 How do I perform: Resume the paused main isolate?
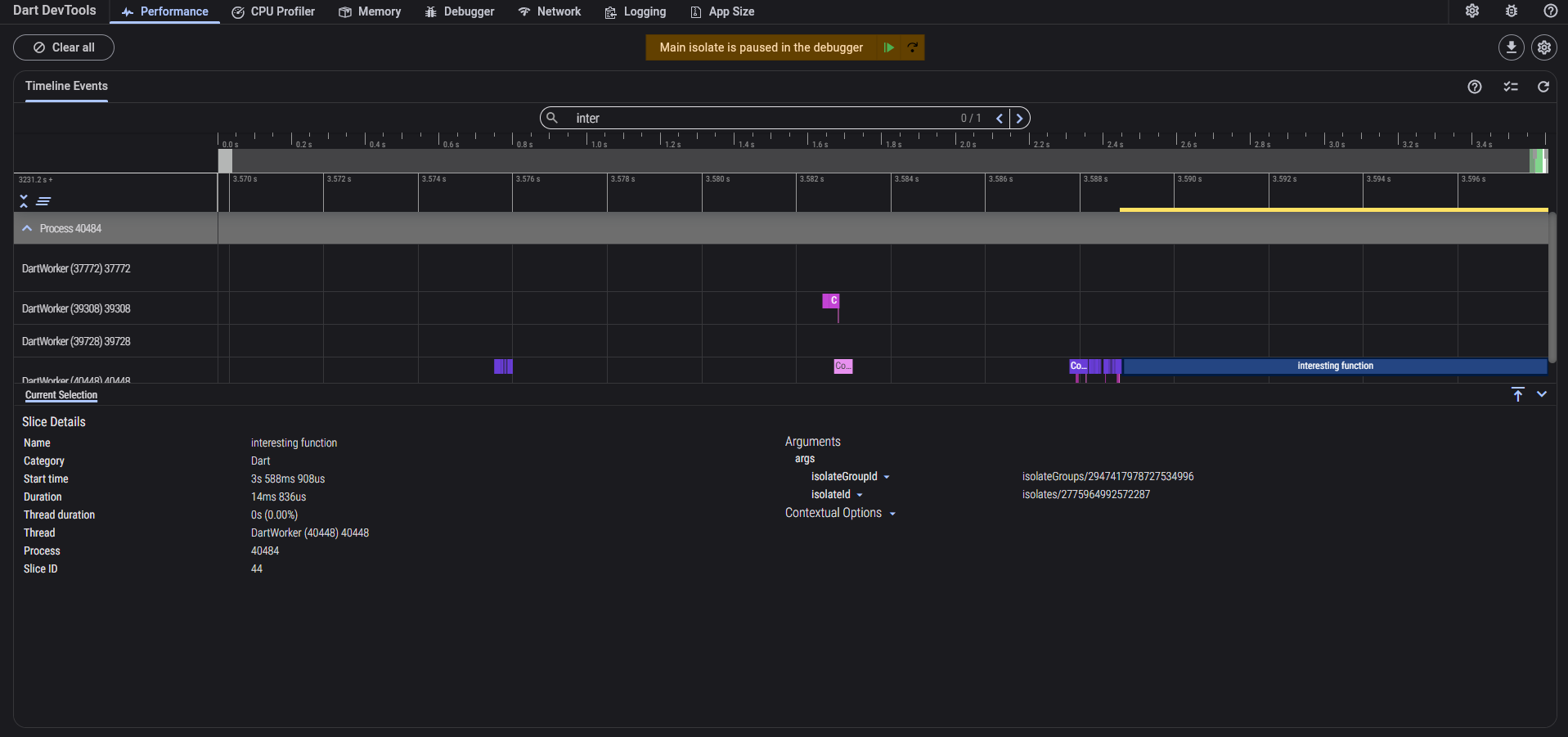(x=888, y=47)
